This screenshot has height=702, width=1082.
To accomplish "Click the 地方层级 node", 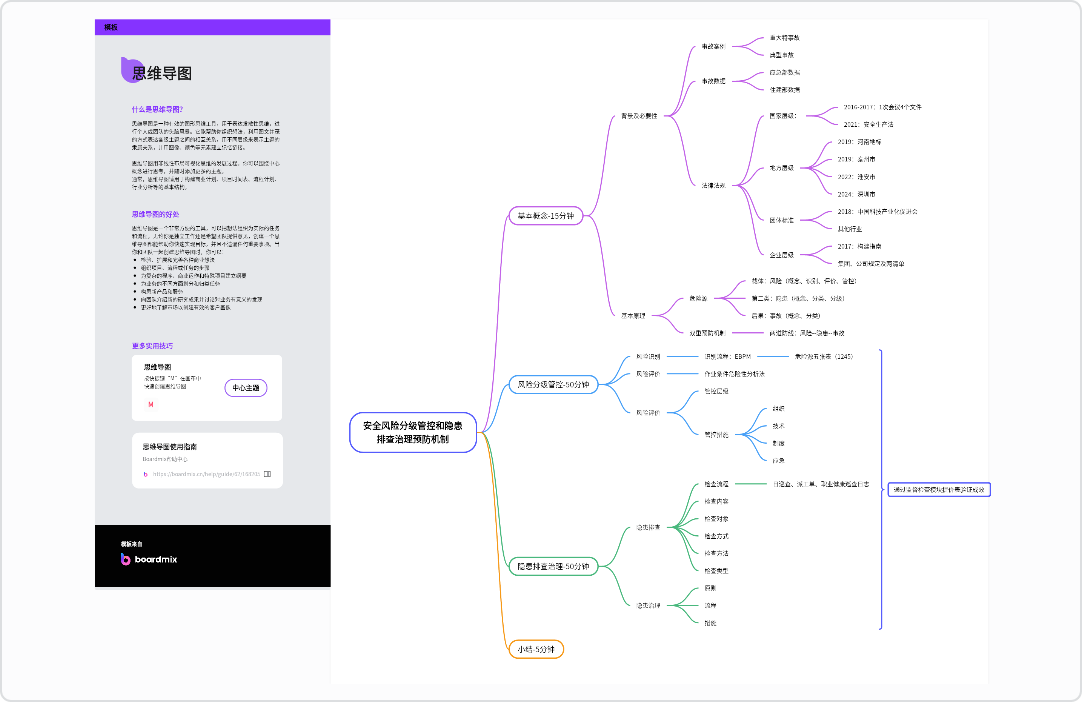I will point(782,168).
